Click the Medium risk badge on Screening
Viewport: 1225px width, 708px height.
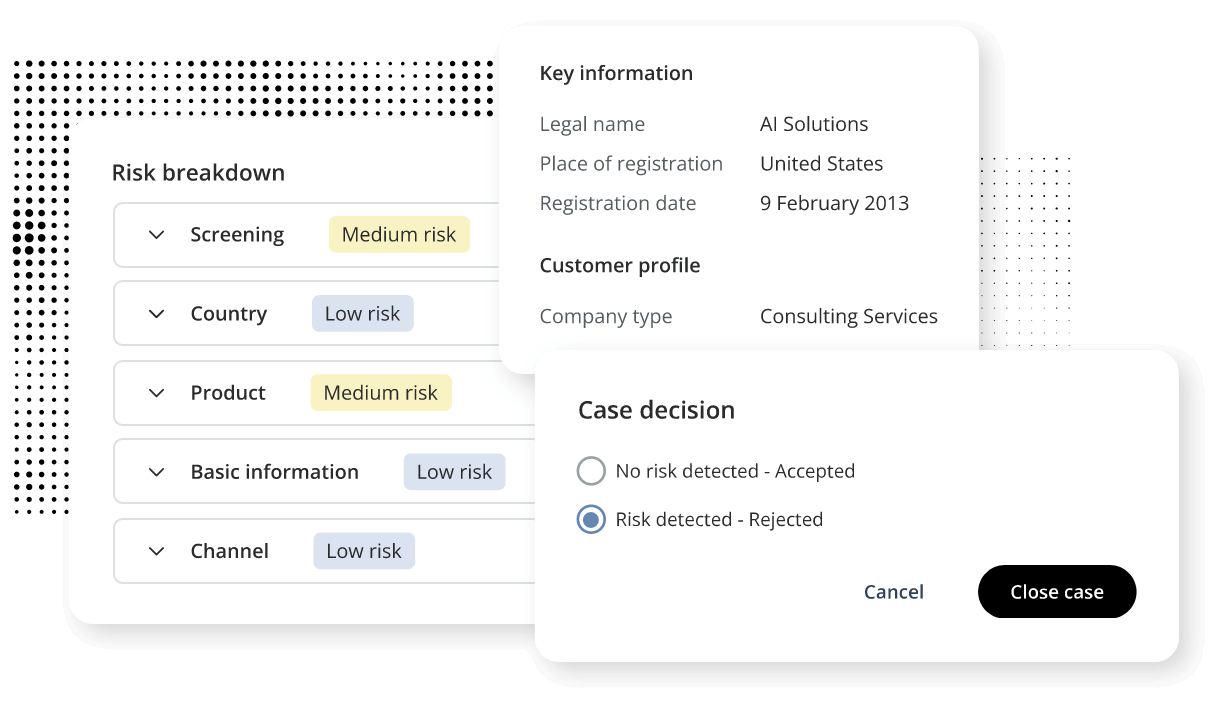(399, 235)
